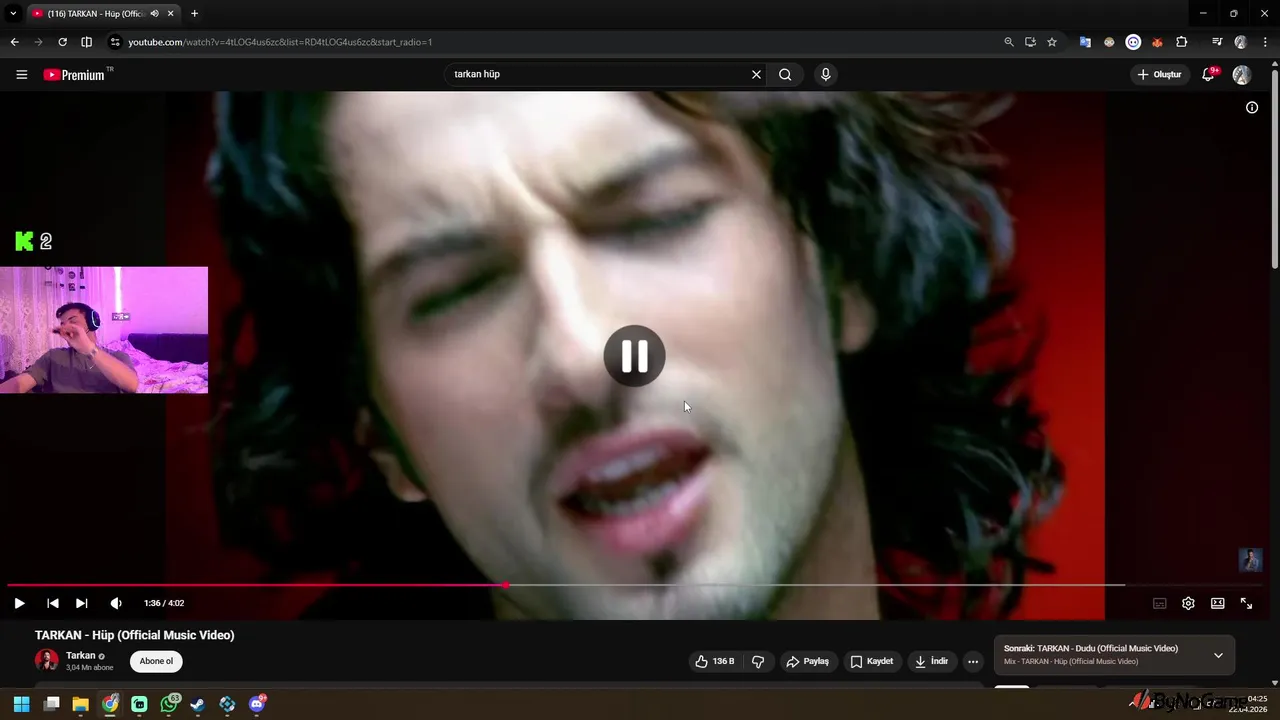
Task: Open the fox MetaMask extension icon
Action: point(1157,42)
